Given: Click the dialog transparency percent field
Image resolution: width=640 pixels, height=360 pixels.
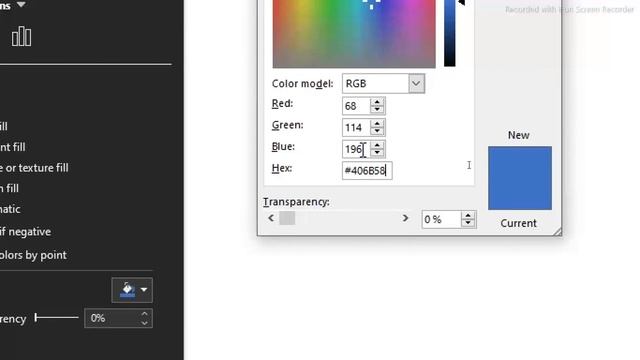Looking at the screenshot, I should 442,220.
